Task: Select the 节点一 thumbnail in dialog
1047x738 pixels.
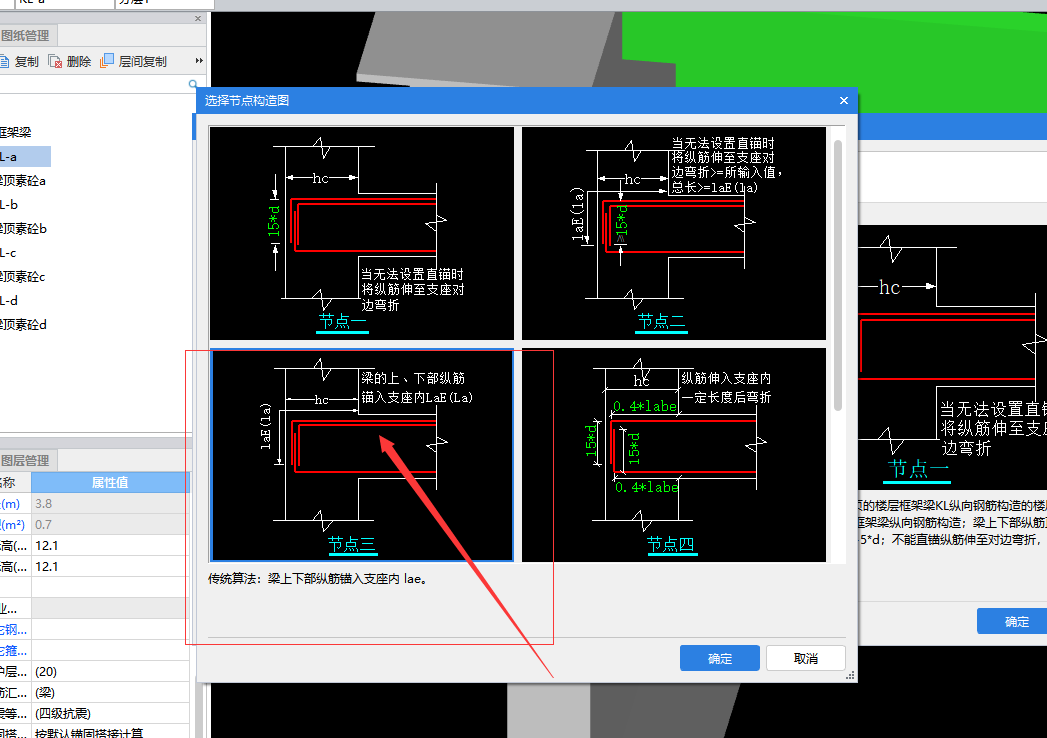Action: click(x=362, y=233)
